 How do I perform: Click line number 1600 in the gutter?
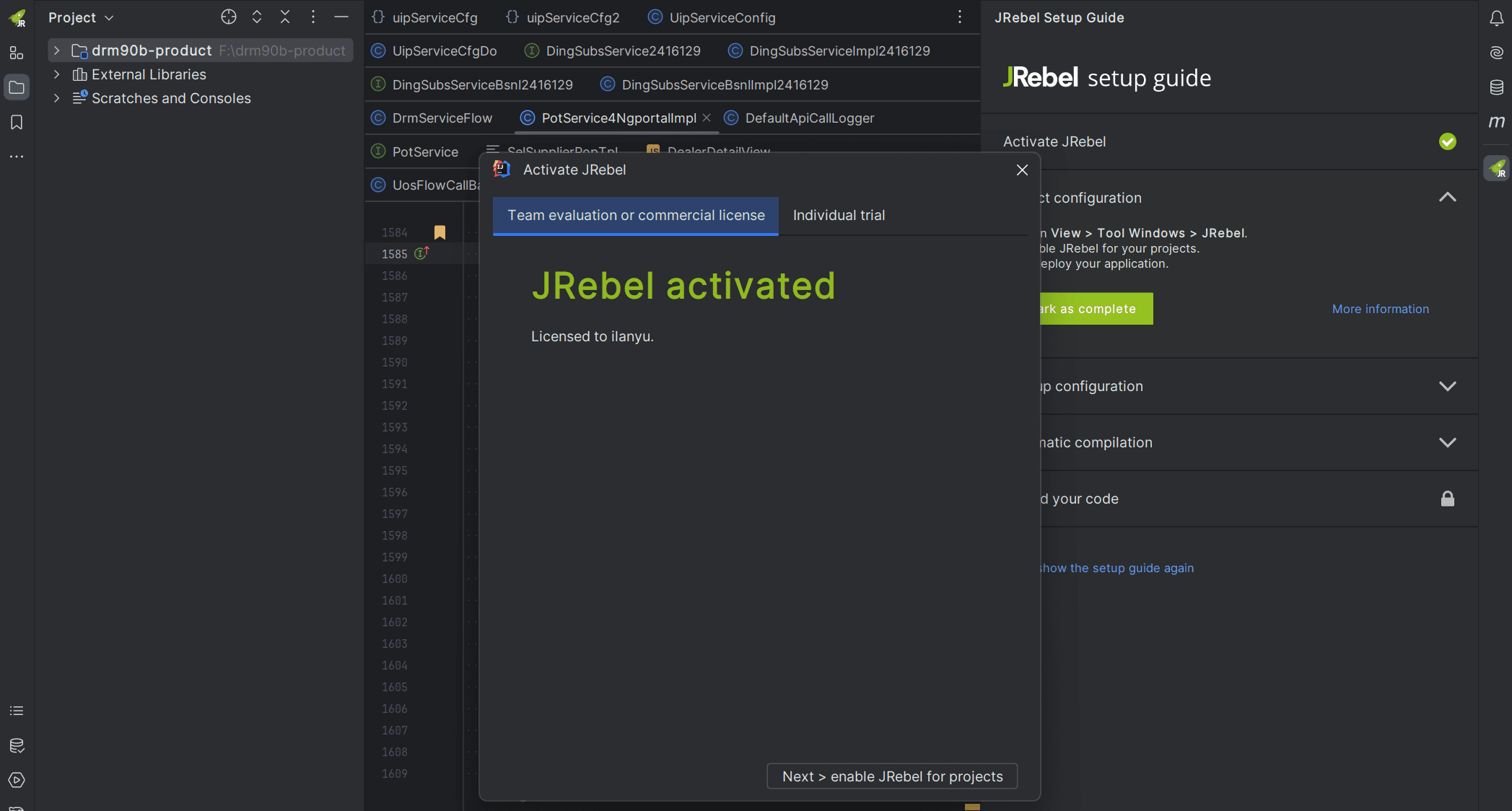tap(395, 579)
